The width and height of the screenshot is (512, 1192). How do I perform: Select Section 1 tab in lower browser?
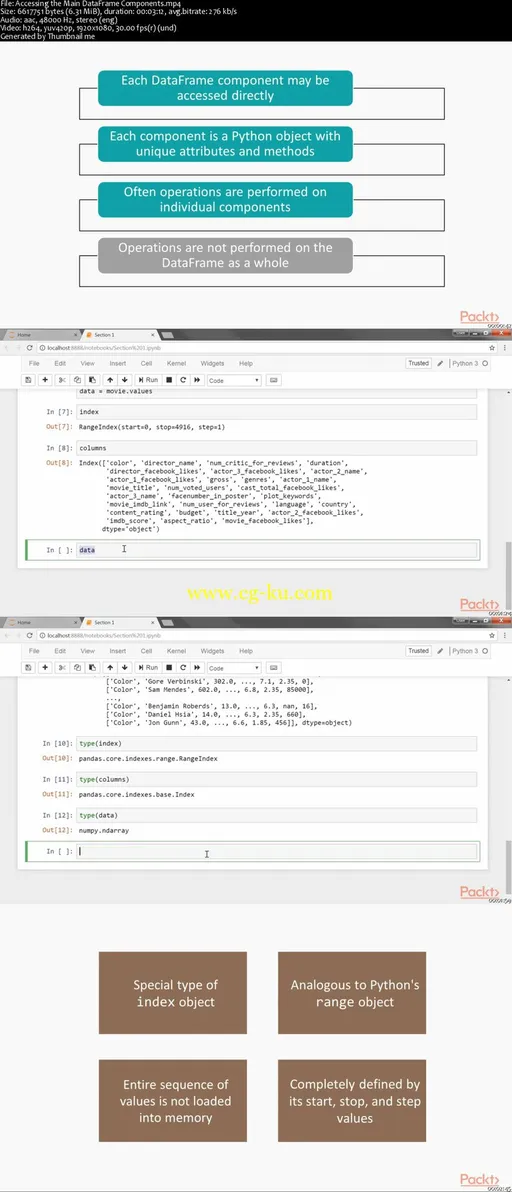[119, 622]
